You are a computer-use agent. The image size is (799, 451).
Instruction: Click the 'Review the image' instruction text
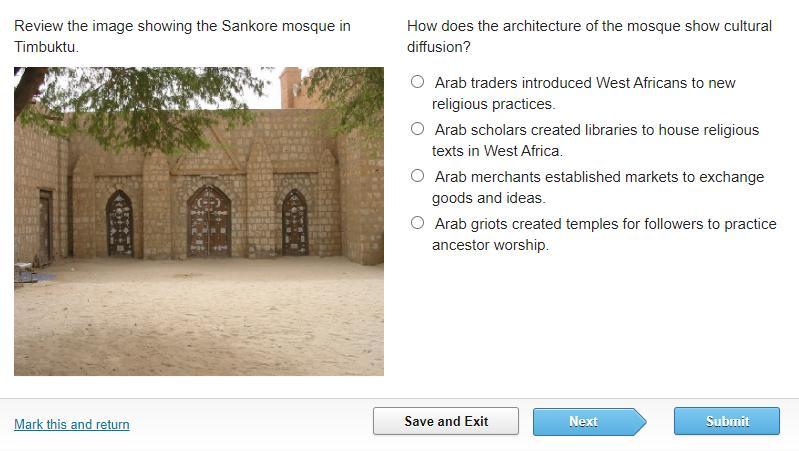[182, 26]
